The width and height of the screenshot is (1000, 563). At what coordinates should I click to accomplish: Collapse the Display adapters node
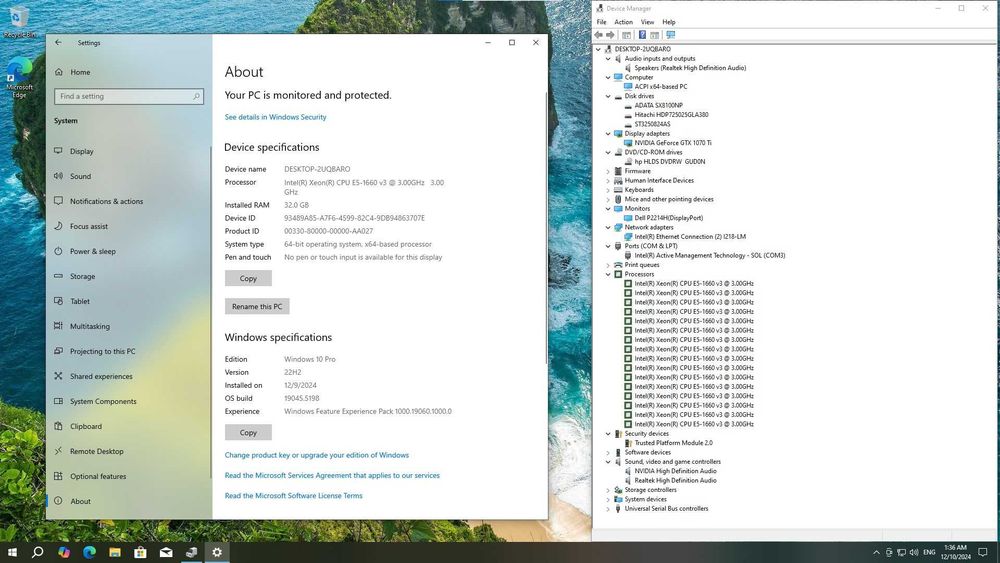point(608,134)
